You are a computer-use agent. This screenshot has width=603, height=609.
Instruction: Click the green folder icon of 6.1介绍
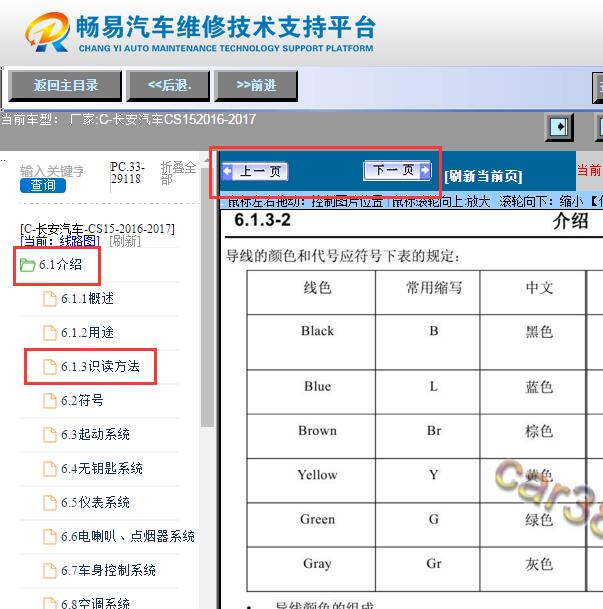[28, 265]
